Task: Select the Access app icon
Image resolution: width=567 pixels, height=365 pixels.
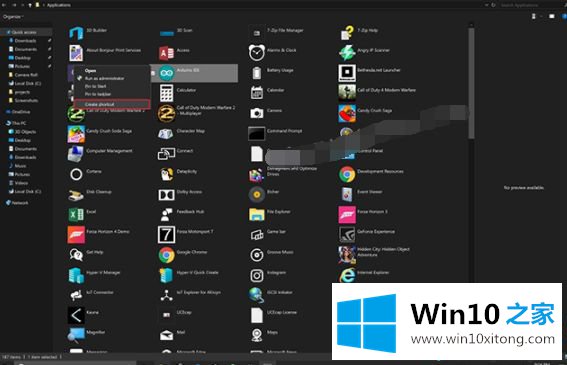Action: pyautogui.click(x=166, y=53)
